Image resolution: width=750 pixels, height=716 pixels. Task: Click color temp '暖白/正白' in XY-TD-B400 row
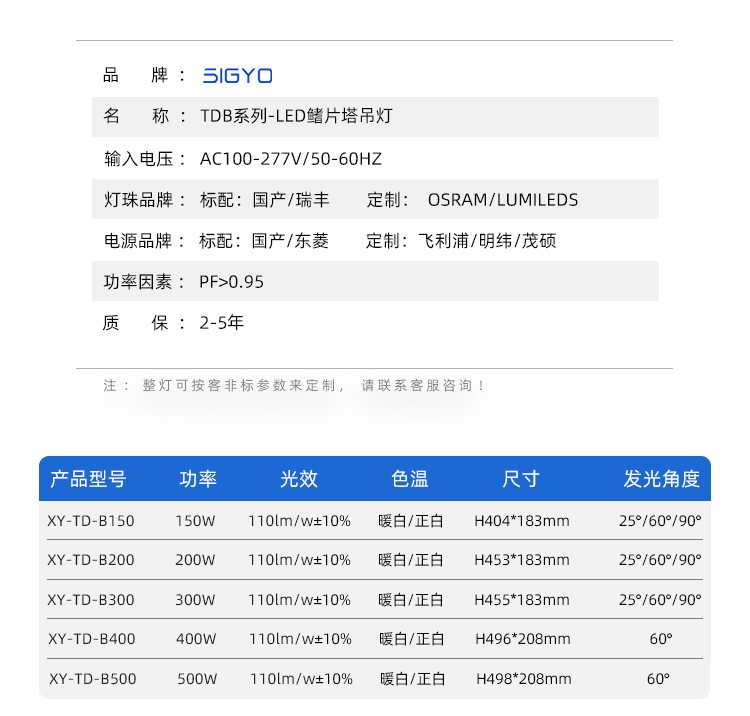click(x=412, y=639)
